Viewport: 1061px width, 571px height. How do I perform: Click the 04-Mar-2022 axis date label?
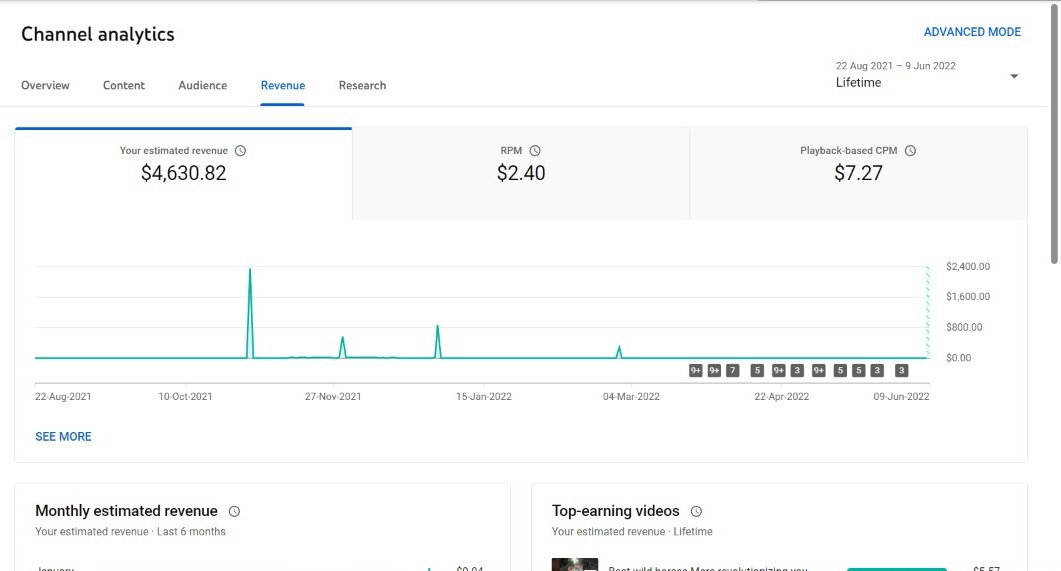(631, 396)
